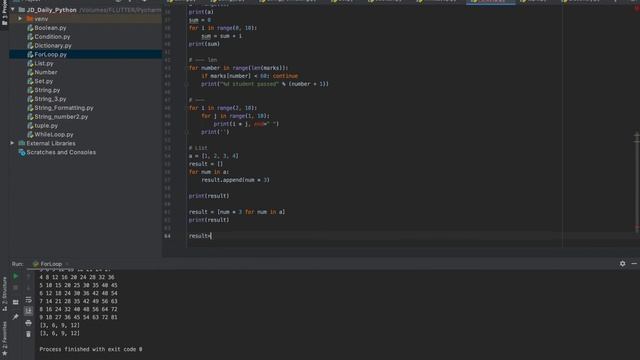Expand External Libraries node
640x360 pixels.
click(12, 143)
